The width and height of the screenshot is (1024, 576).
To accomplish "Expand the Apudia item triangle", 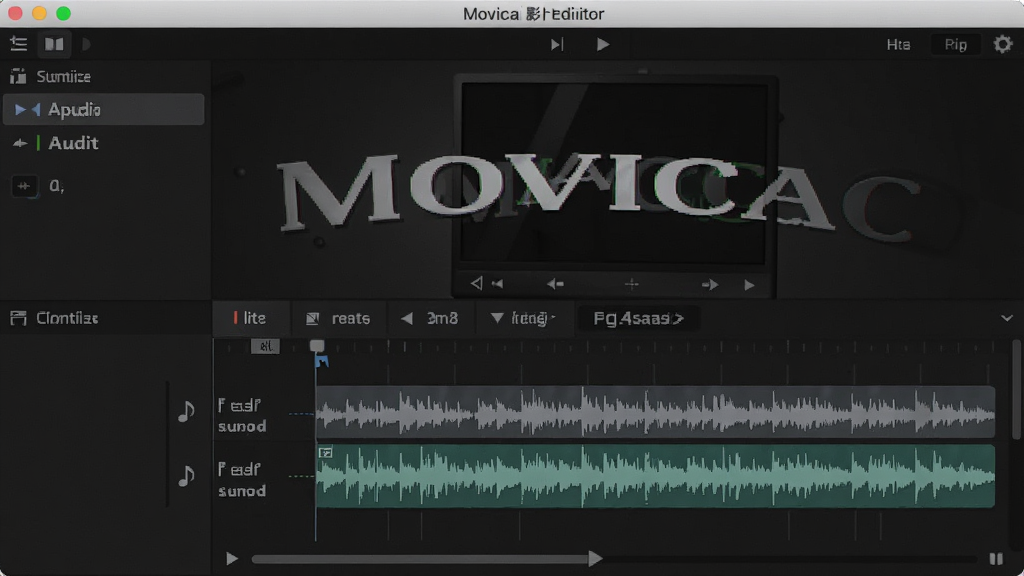I will click(x=20, y=109).
